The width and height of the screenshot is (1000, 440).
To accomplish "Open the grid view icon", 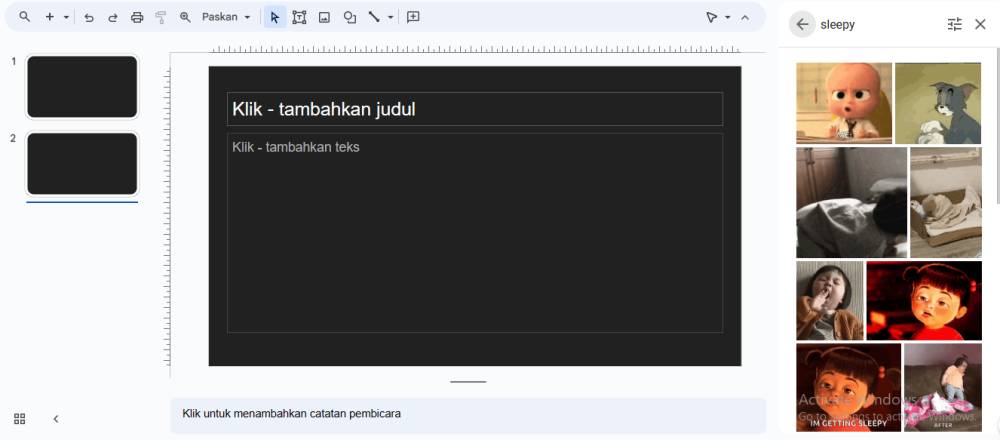I will tap(20, 419).
